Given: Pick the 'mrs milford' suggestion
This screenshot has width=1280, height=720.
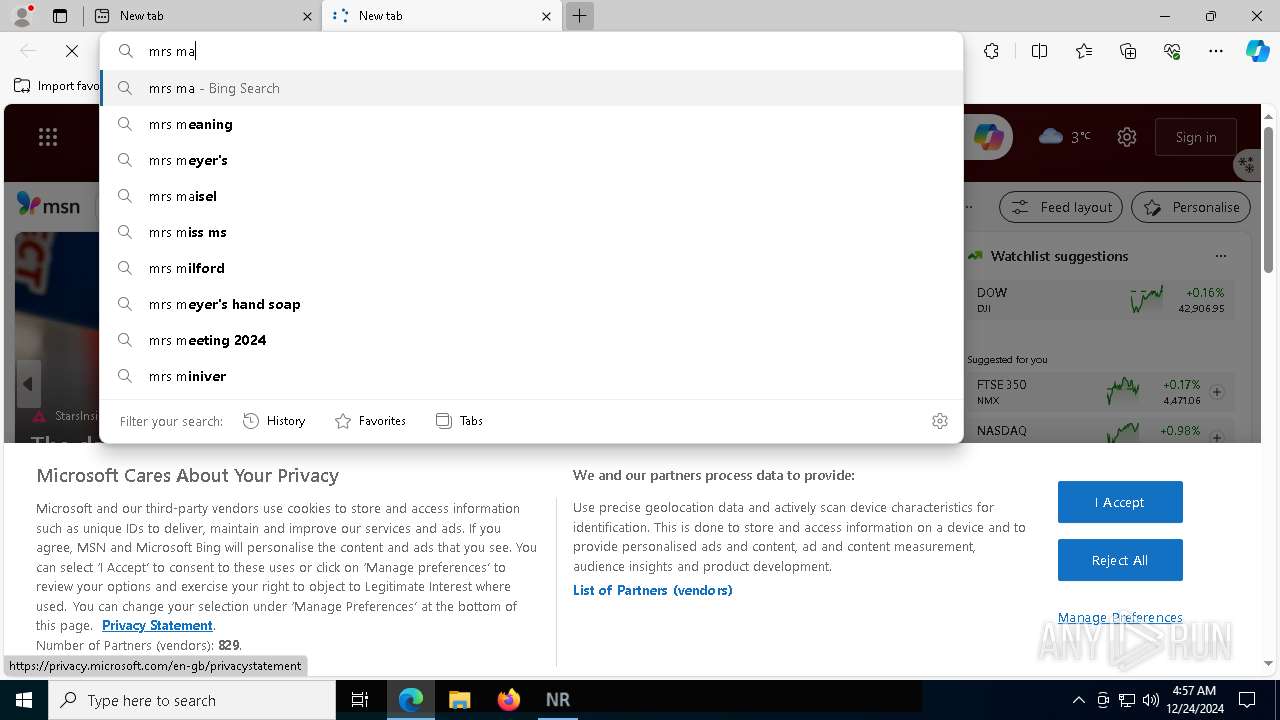Looking at the screenshot, I should click(x=531, y=268).
